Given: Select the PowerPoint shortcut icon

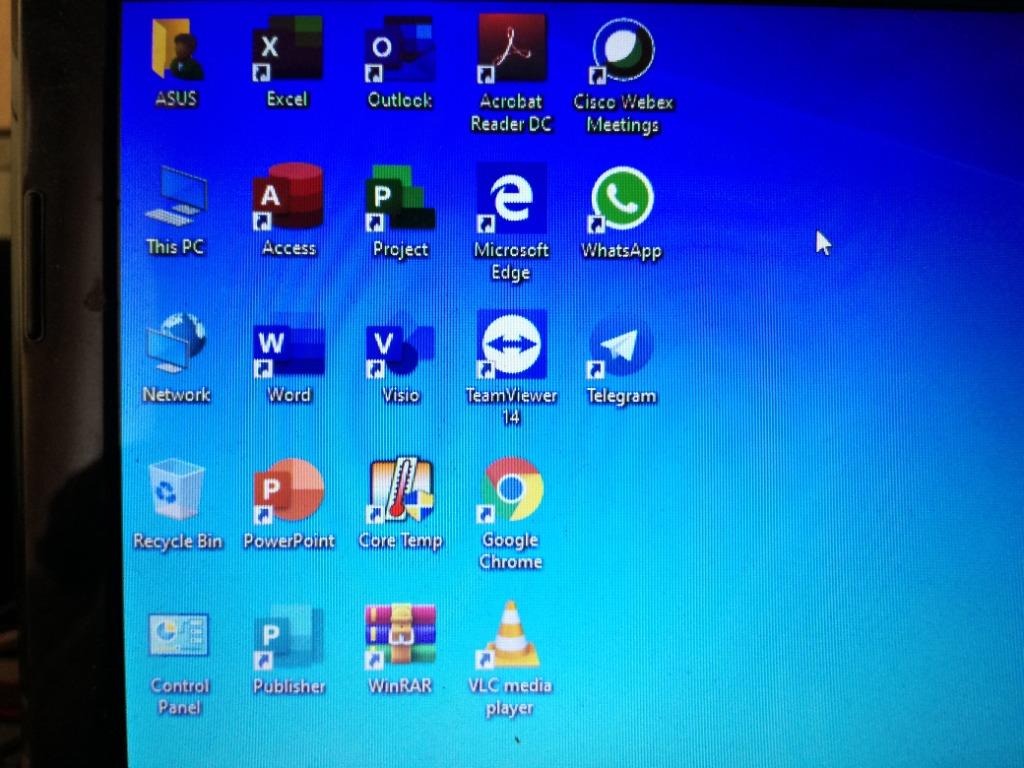Looking at the screenshot, I should pos(289,491).
